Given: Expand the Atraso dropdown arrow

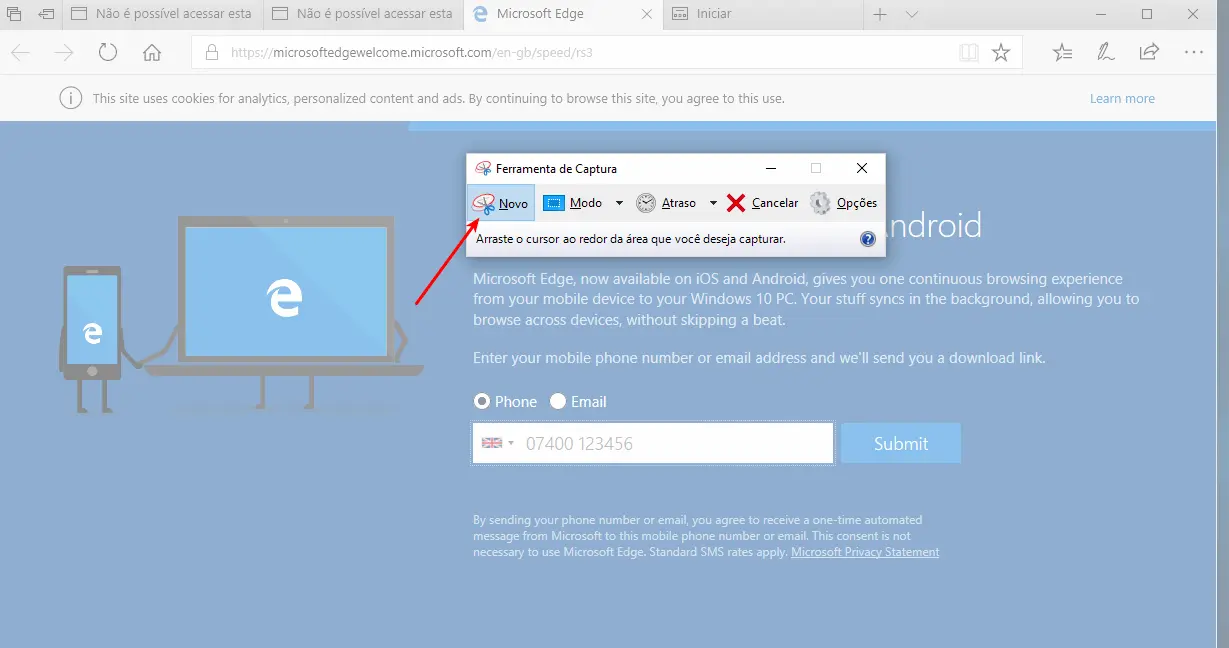Looking at the screenshot, I should (713, 203).
